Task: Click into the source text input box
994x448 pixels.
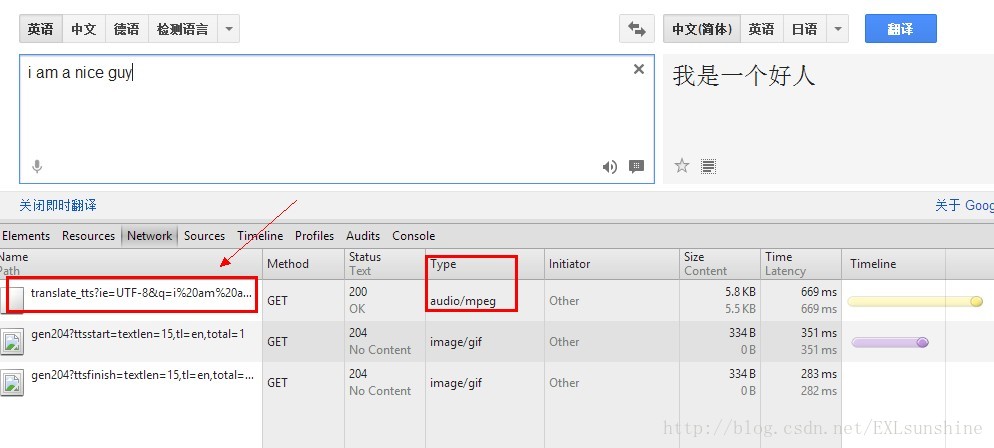Action: tap(337, 118)
